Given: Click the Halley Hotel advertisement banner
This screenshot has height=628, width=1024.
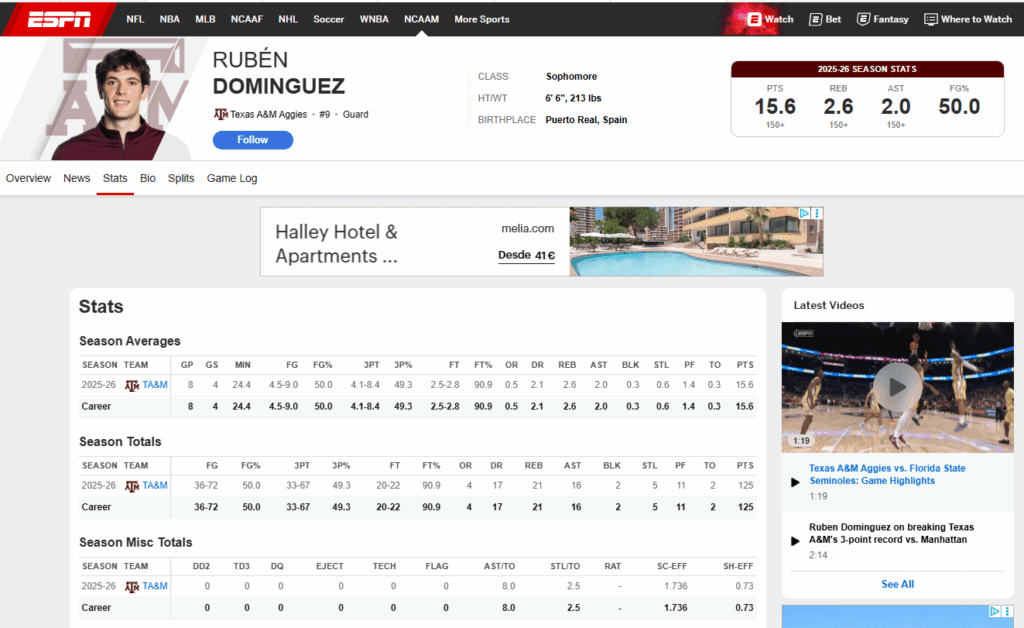Looking at the screenshot, I should coord(541,242).
